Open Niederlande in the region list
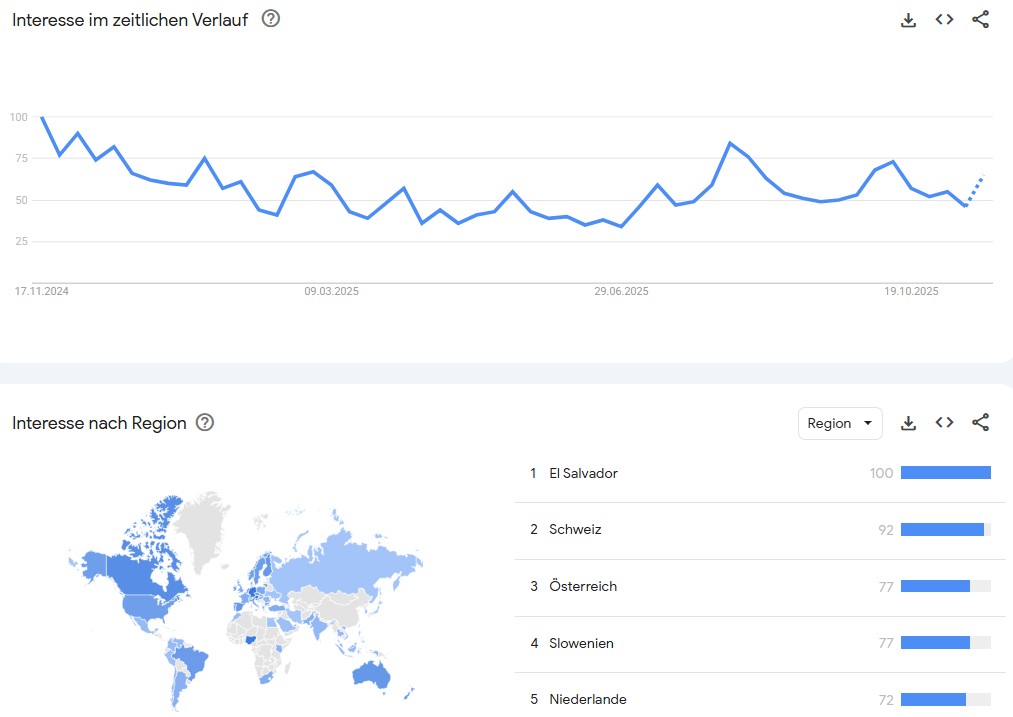 588,700
